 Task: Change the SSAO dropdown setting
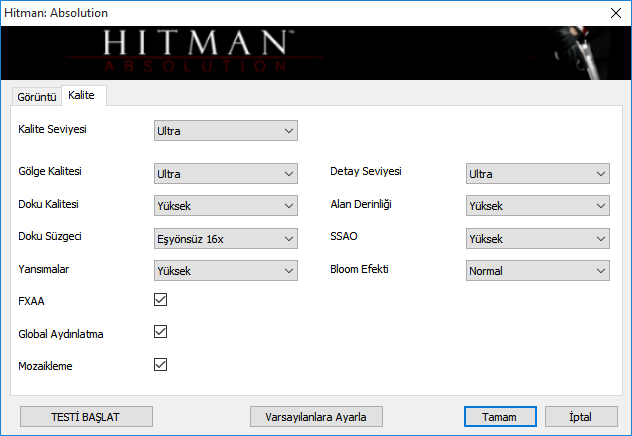pyautogui.click(x=538, y=239)
